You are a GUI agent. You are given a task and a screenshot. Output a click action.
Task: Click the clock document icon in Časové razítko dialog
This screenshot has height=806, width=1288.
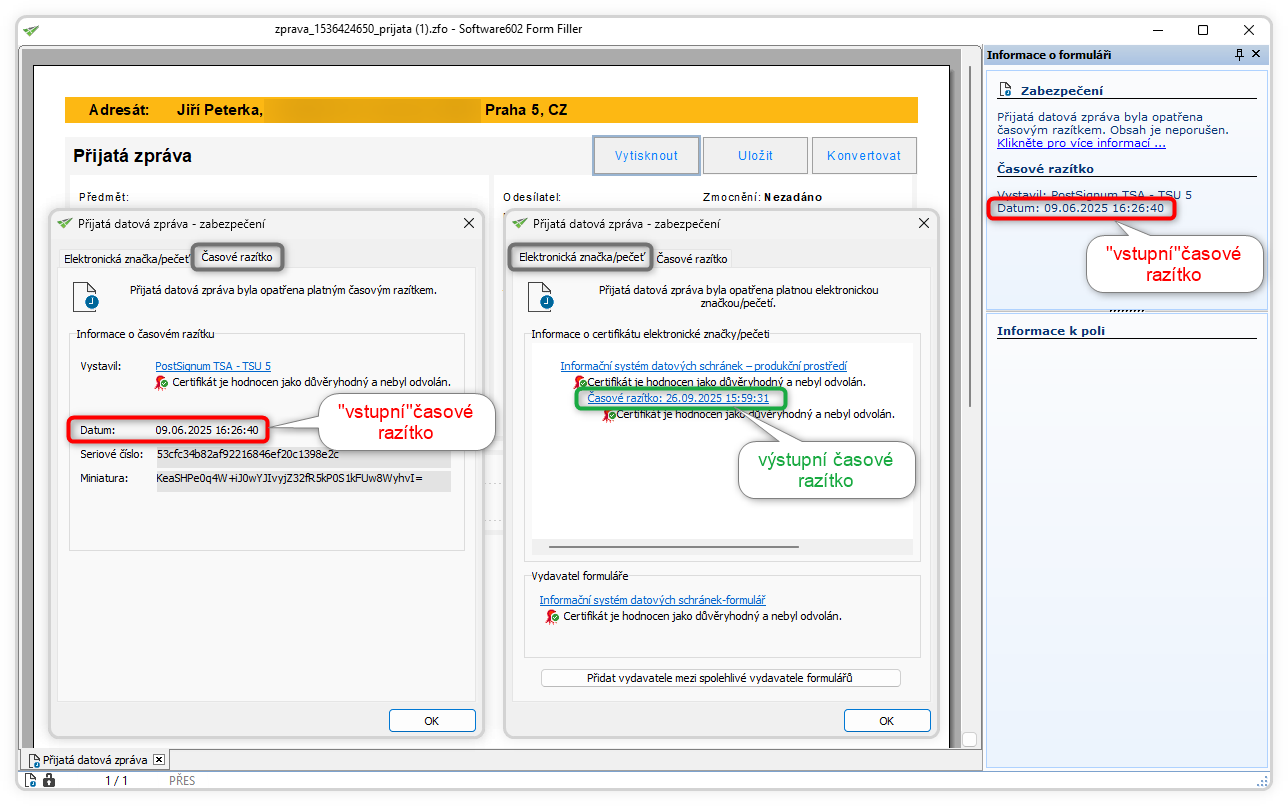tap(87, 297)
